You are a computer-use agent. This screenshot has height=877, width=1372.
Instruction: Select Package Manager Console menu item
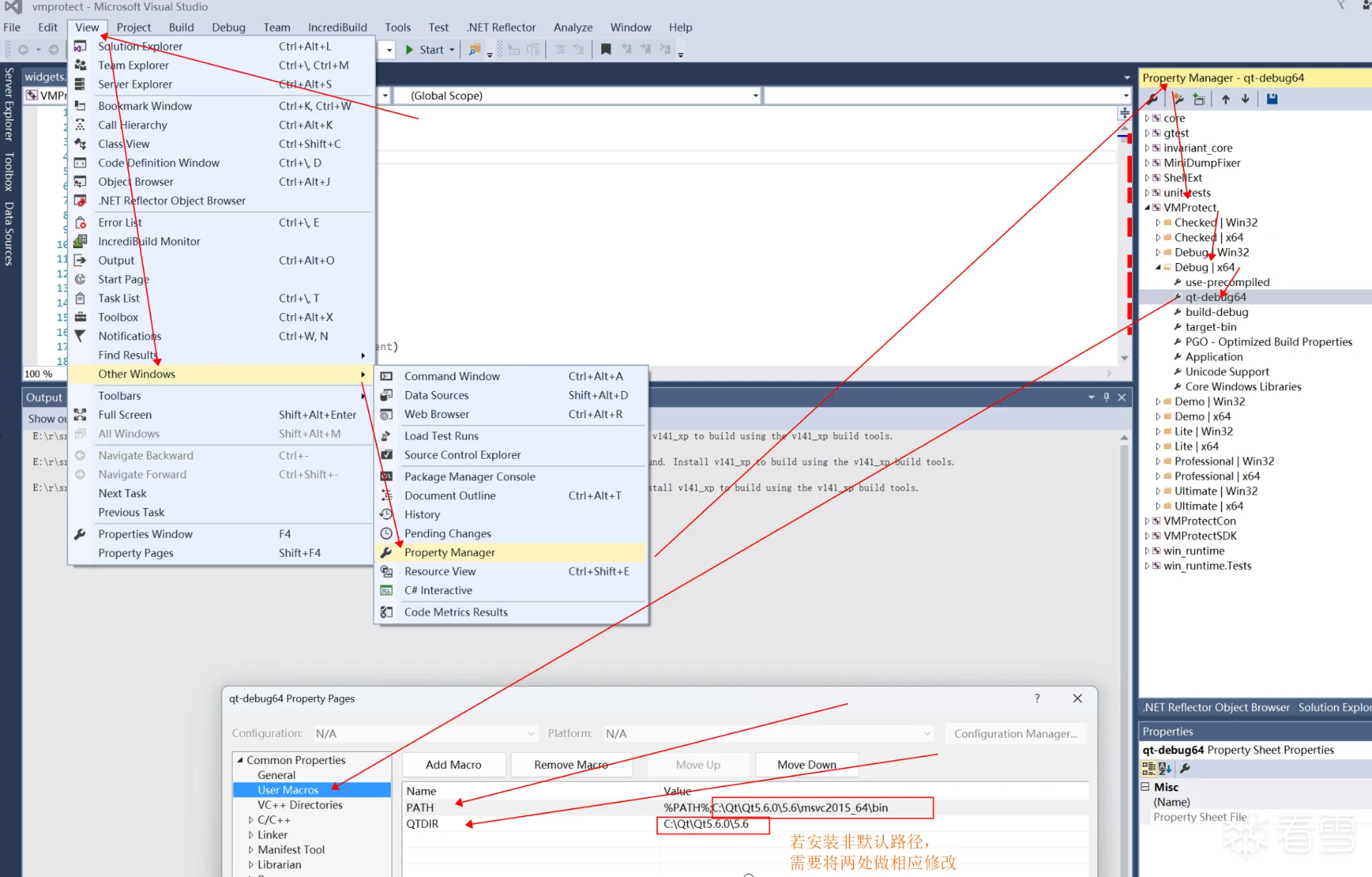[x=511, y=477]
